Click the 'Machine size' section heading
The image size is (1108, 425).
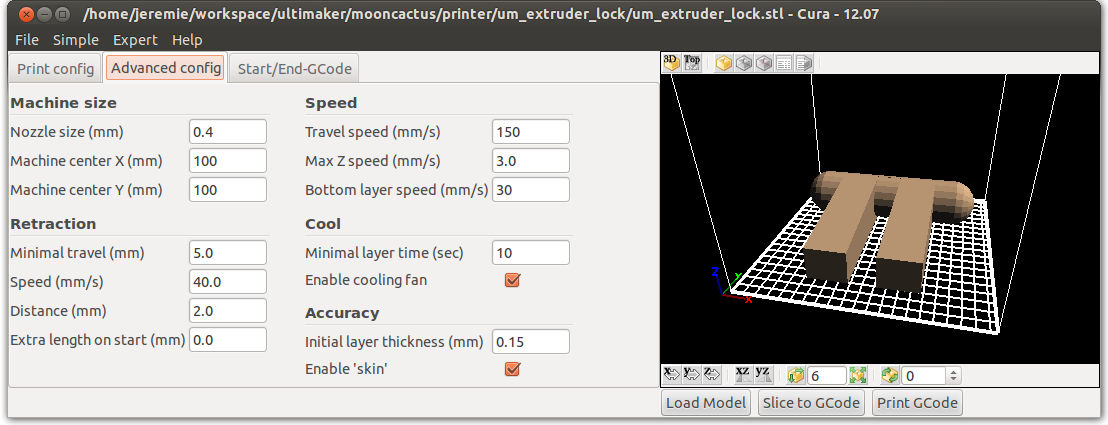[64, 103]
